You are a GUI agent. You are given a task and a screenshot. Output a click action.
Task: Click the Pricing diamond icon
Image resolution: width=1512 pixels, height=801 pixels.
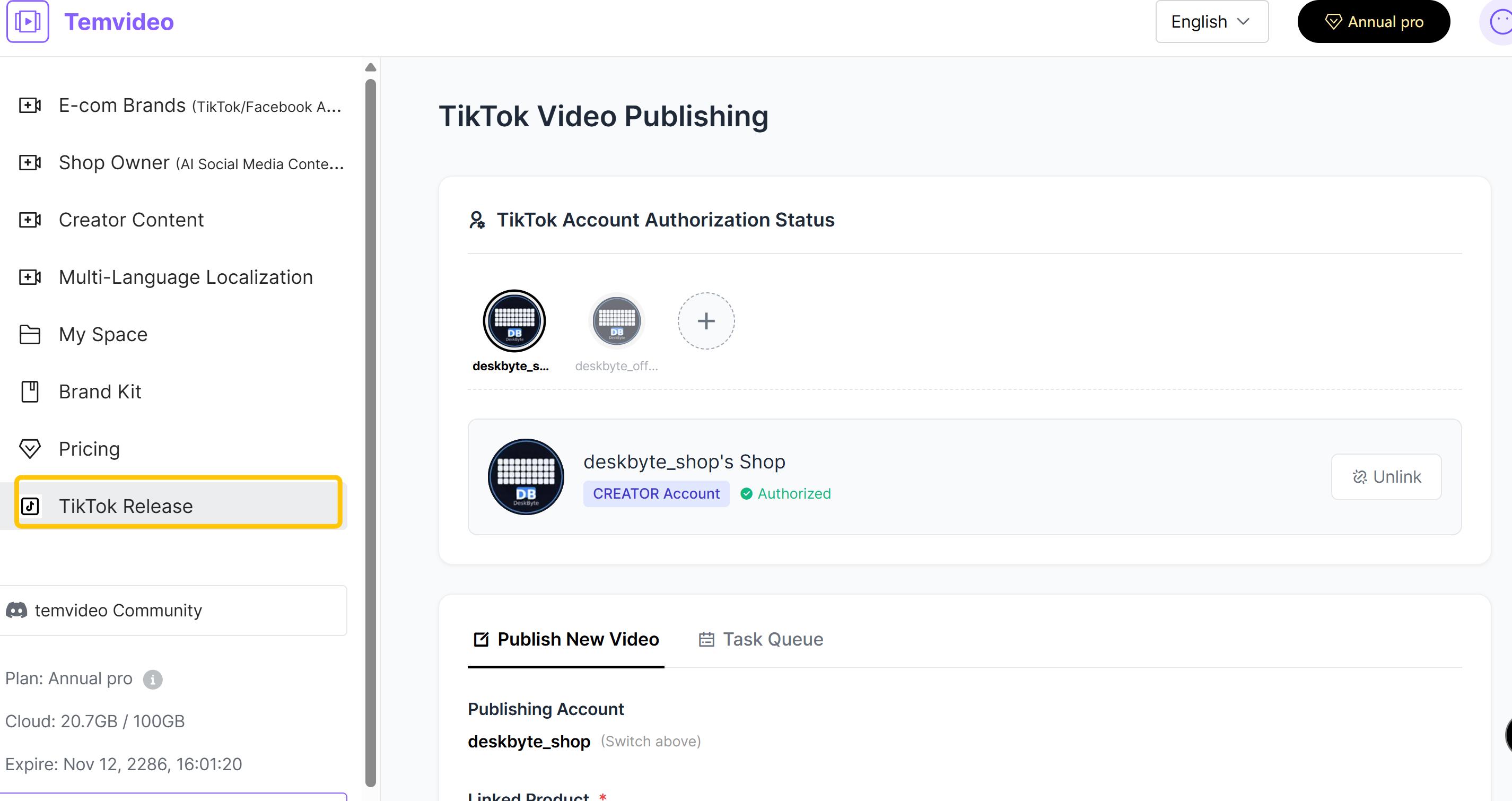tap(30, 449)
